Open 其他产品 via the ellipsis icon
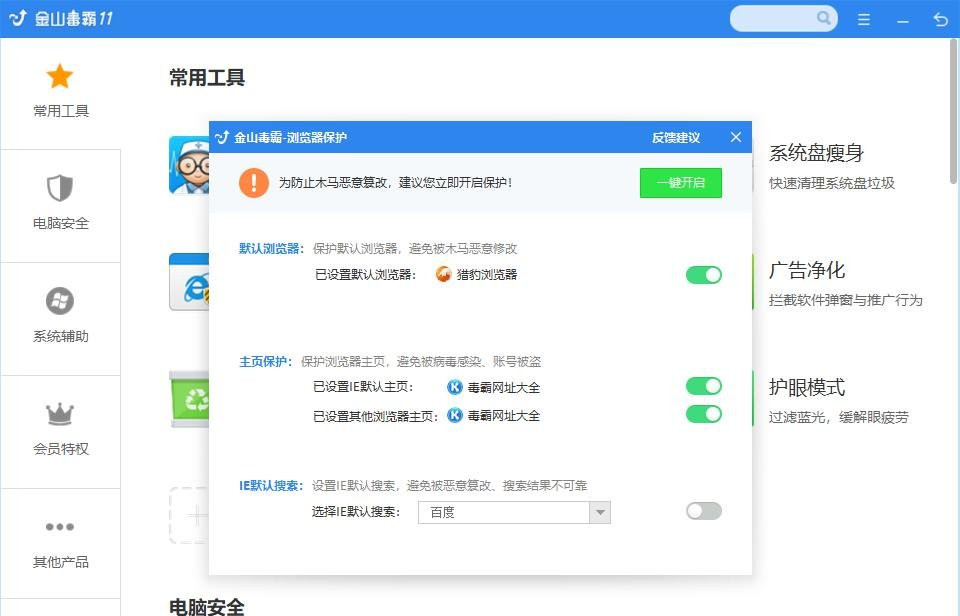Image resolution: width=960 pixels, height=616 pixels. tap(60, 527)
